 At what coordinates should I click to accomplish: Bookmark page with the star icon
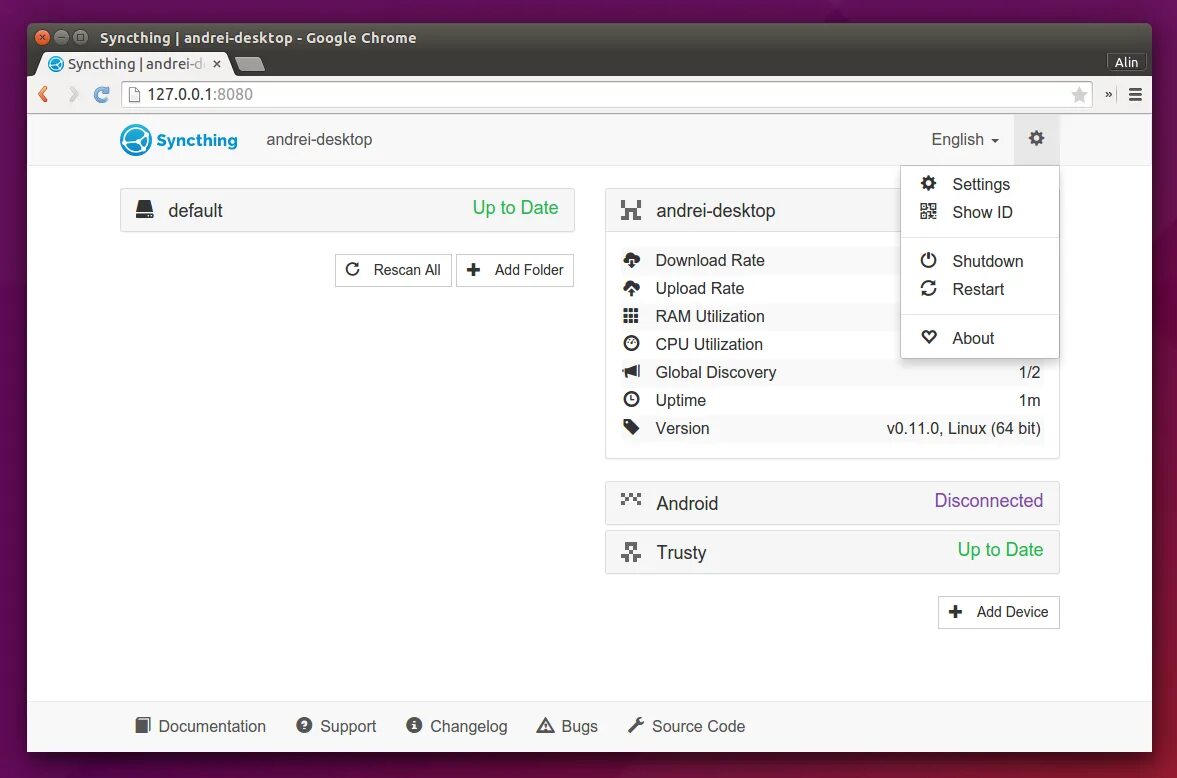point(1079,95)
